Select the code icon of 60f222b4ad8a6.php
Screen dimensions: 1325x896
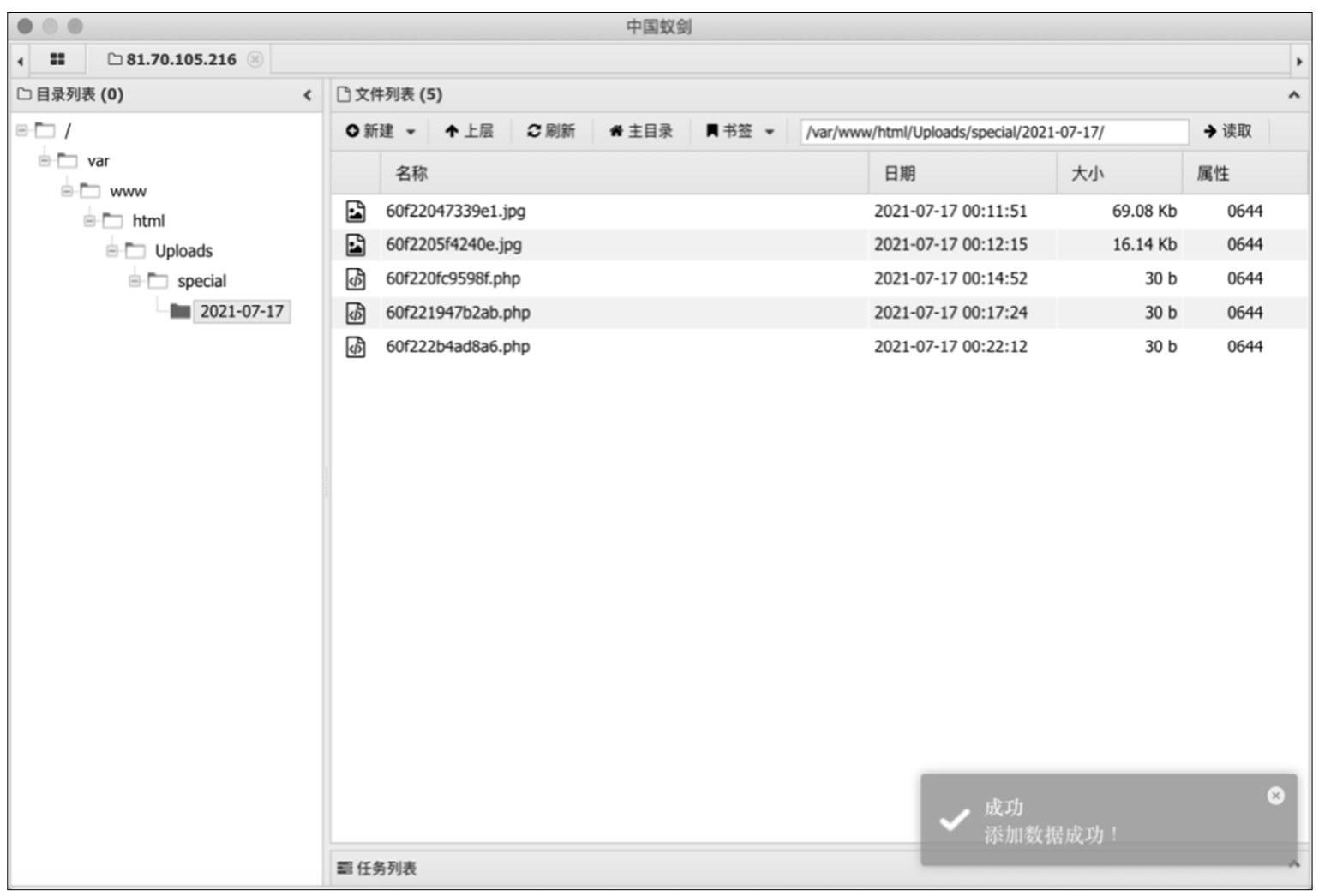pyautogui.click(x=355, y=347)
